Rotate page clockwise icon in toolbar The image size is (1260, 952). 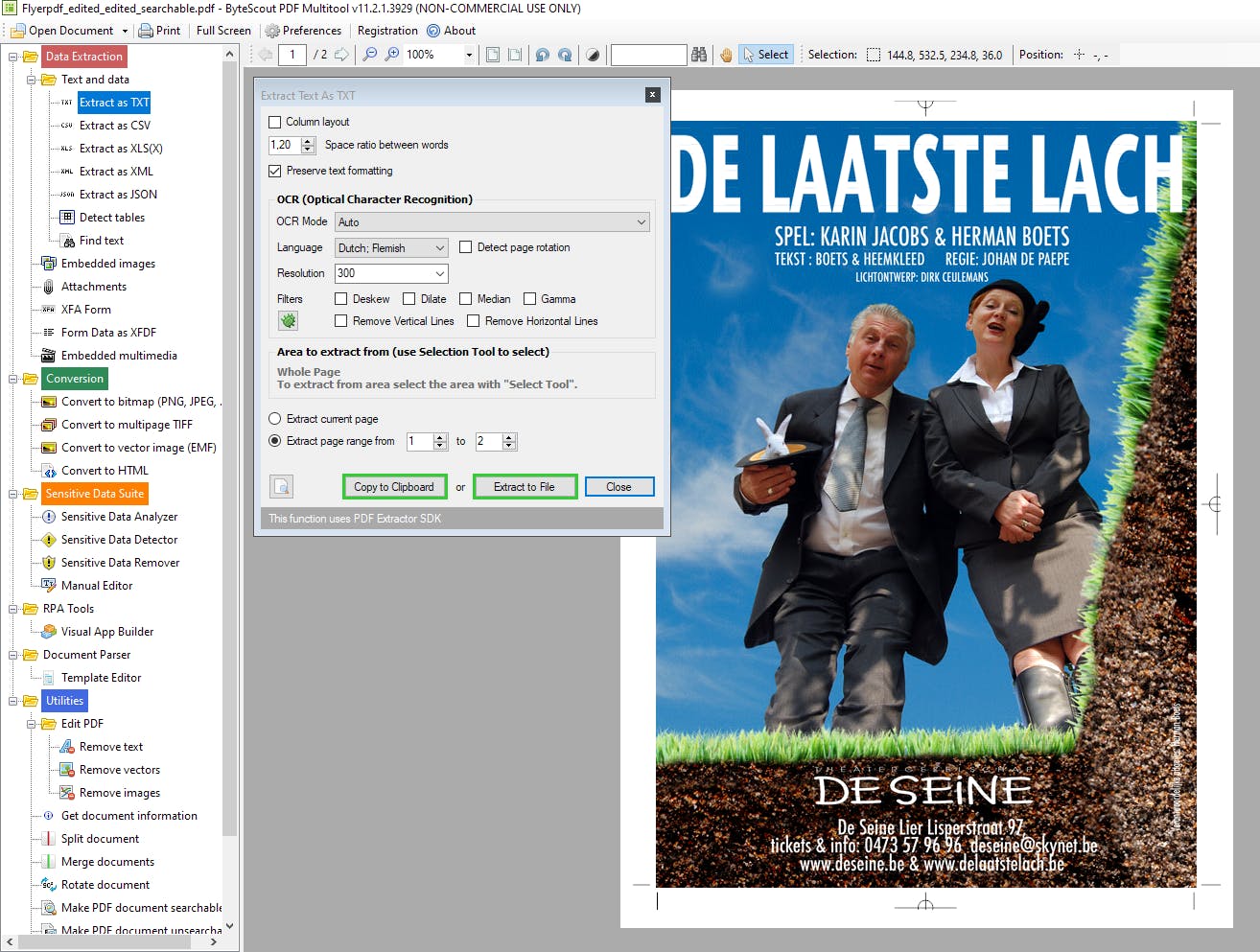pos(565,55)
